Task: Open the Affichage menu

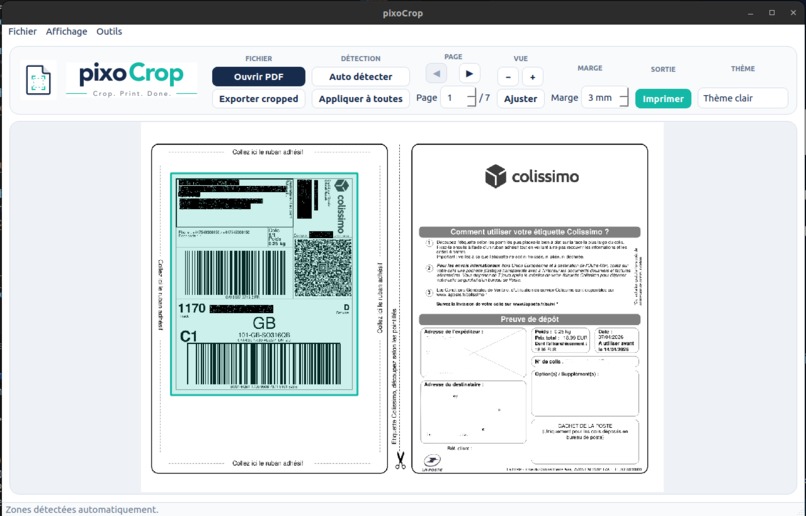Action: [66, 31]
